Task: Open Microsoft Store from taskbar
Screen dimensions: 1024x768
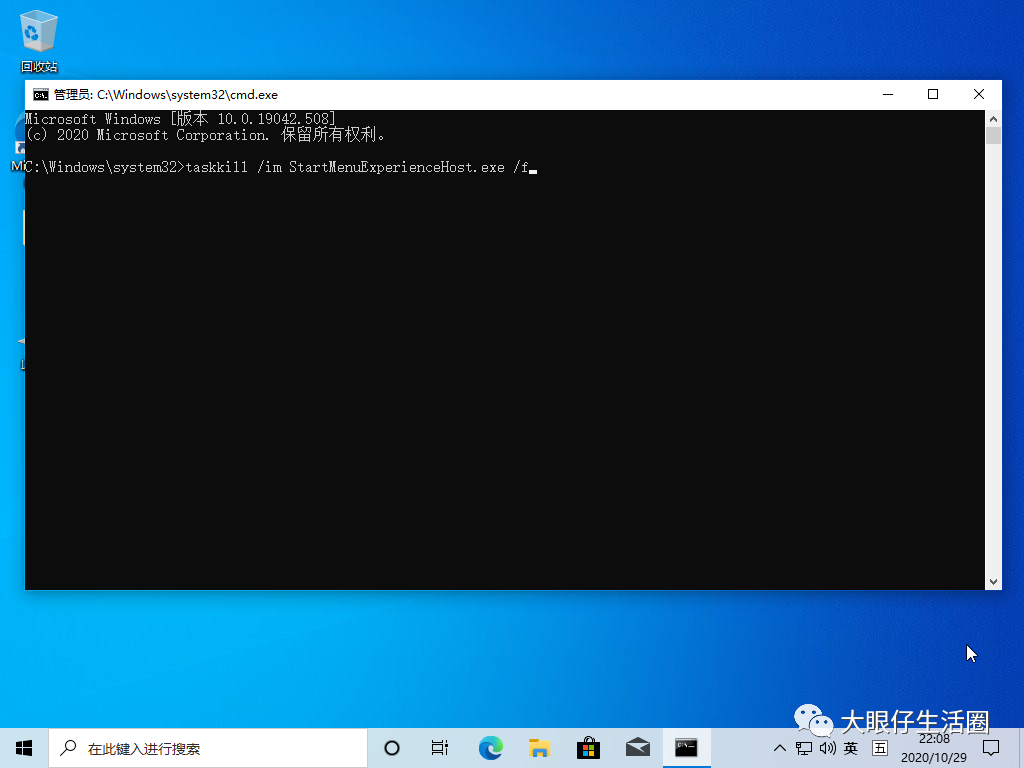Action: [588, 748]
